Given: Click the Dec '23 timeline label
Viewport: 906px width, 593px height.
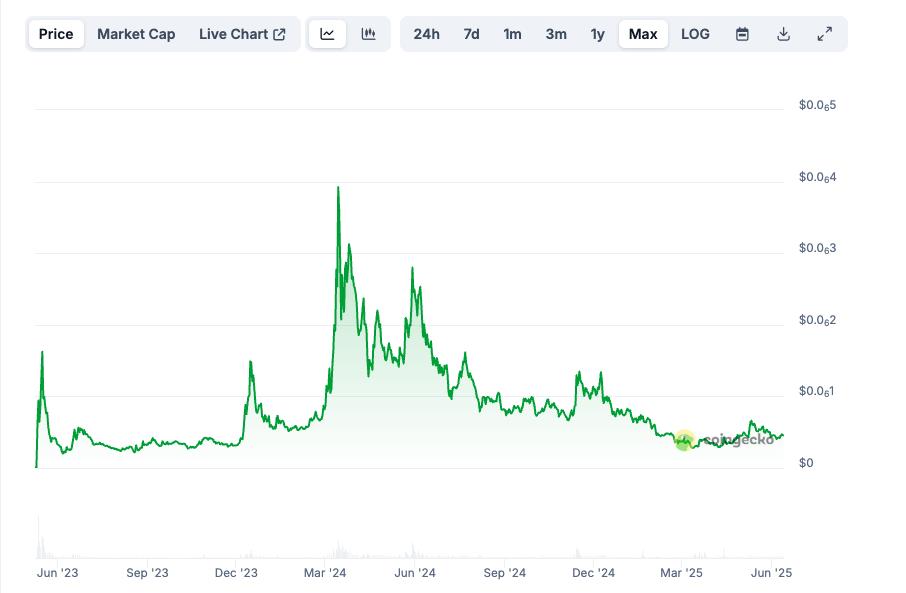Looking at the screenshot, I should tap(236, 573).
